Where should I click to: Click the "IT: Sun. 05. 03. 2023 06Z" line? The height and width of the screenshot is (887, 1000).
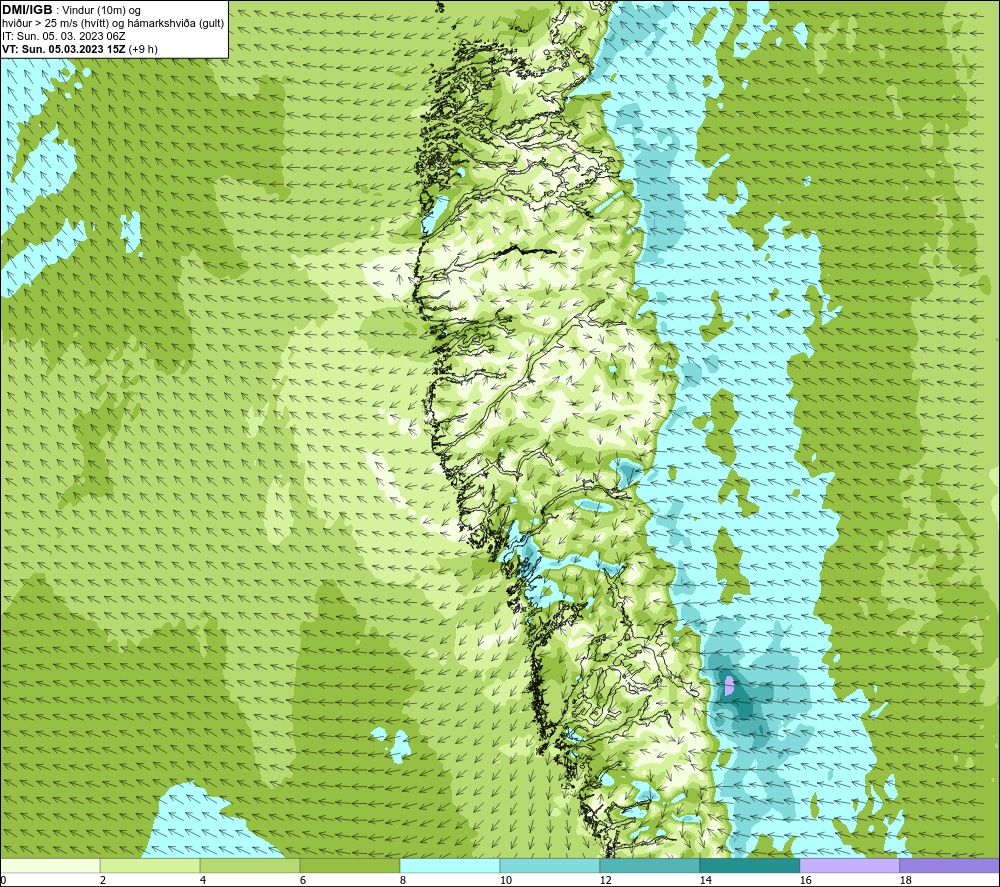[64, 36]
